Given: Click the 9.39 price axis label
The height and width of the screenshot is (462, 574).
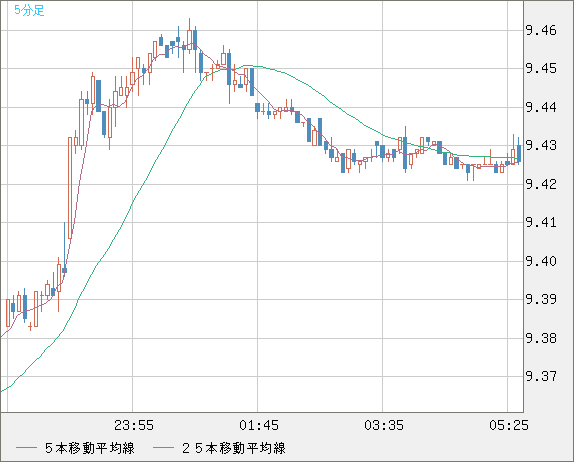Looking at the screenshot, I should click(x=541, y=299).
